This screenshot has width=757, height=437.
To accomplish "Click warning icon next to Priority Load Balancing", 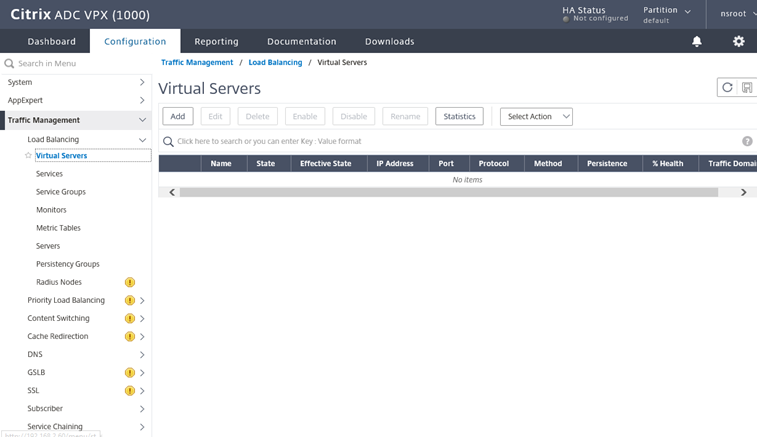I will click(130, 300).
